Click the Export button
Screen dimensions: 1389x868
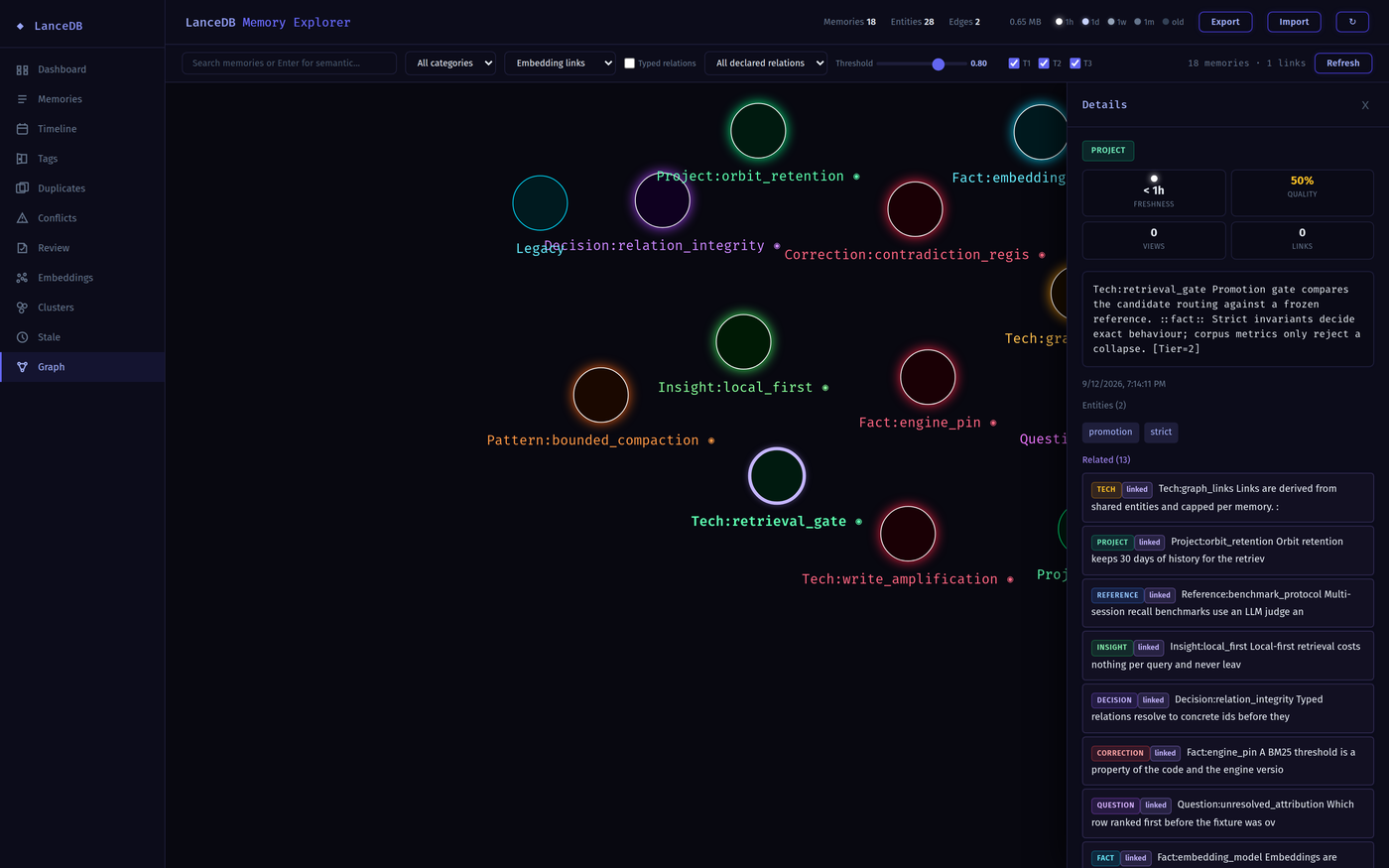(x=1225, y=22)
